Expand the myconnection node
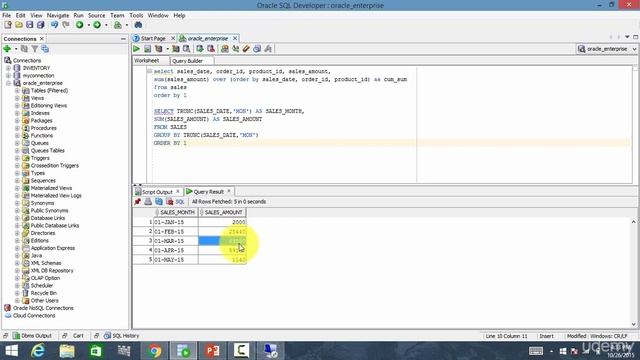Image resolution: width=640 pixels, height=360 pixels. pyautogui.click(x=8, y=76)
